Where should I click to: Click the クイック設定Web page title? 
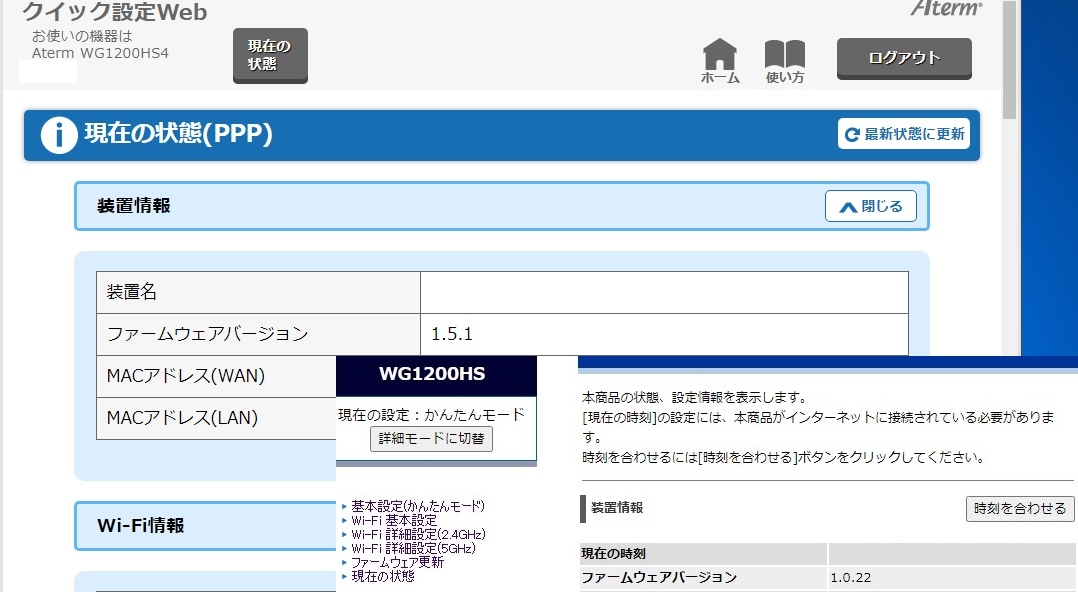tap(114, 12)
